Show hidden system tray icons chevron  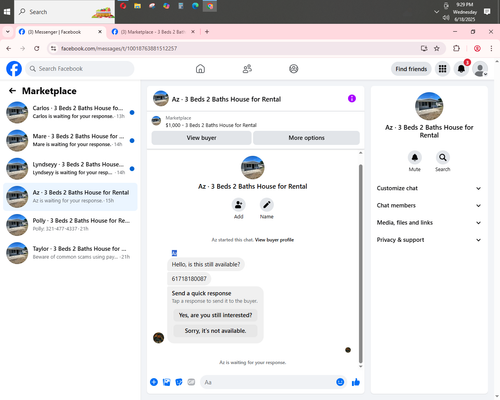[x=436, y=12]
